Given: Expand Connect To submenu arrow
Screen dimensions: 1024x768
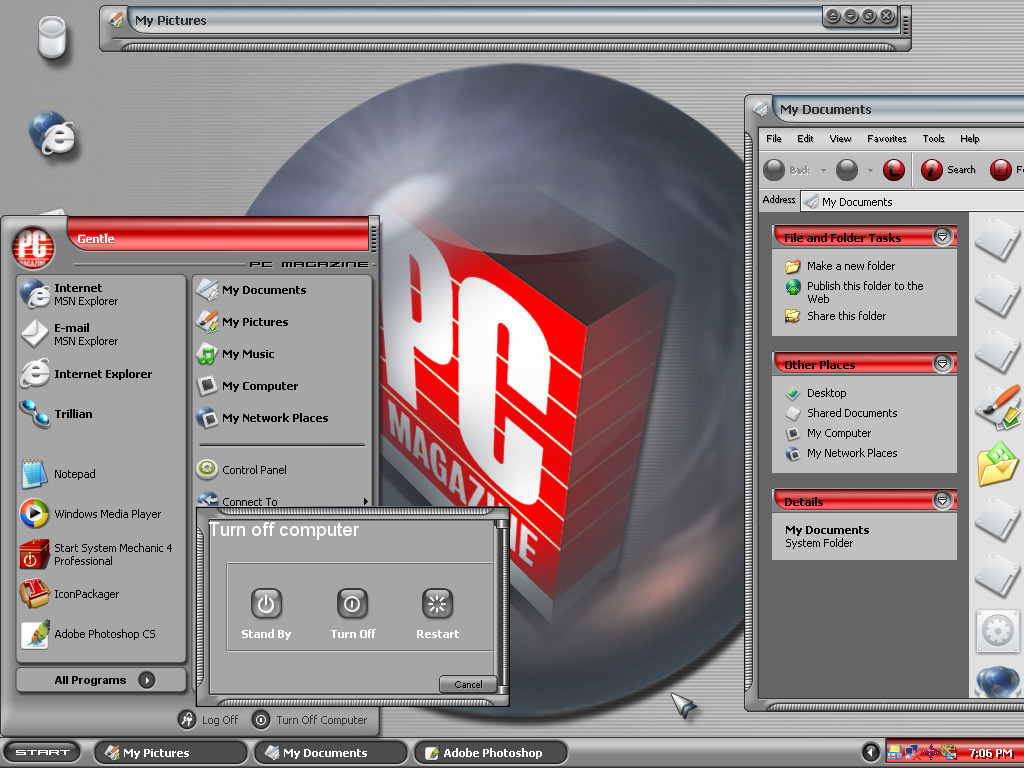Looking at the screenshot, I should point(366,501).
